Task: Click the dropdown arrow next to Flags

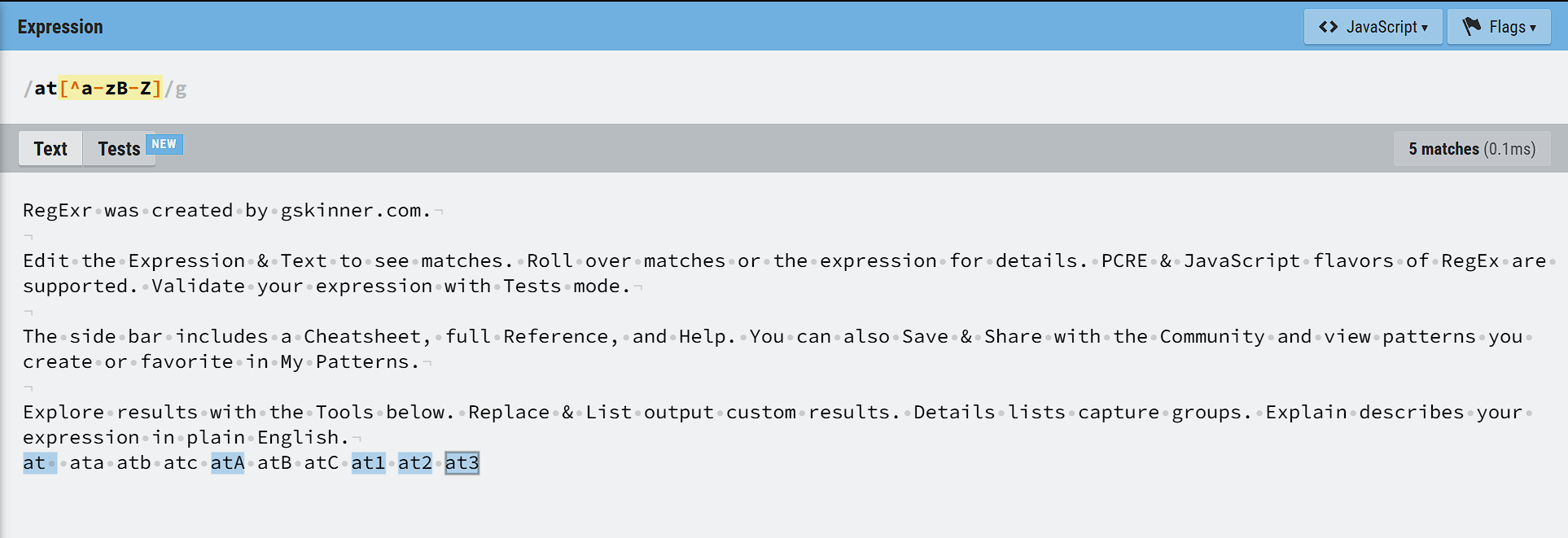Action: [1533, 28]
